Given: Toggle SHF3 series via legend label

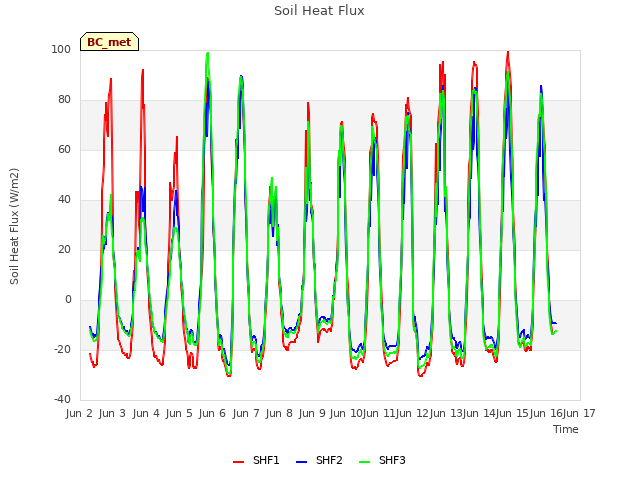Looking at the screenshot, I should click(x=392, y=460).
